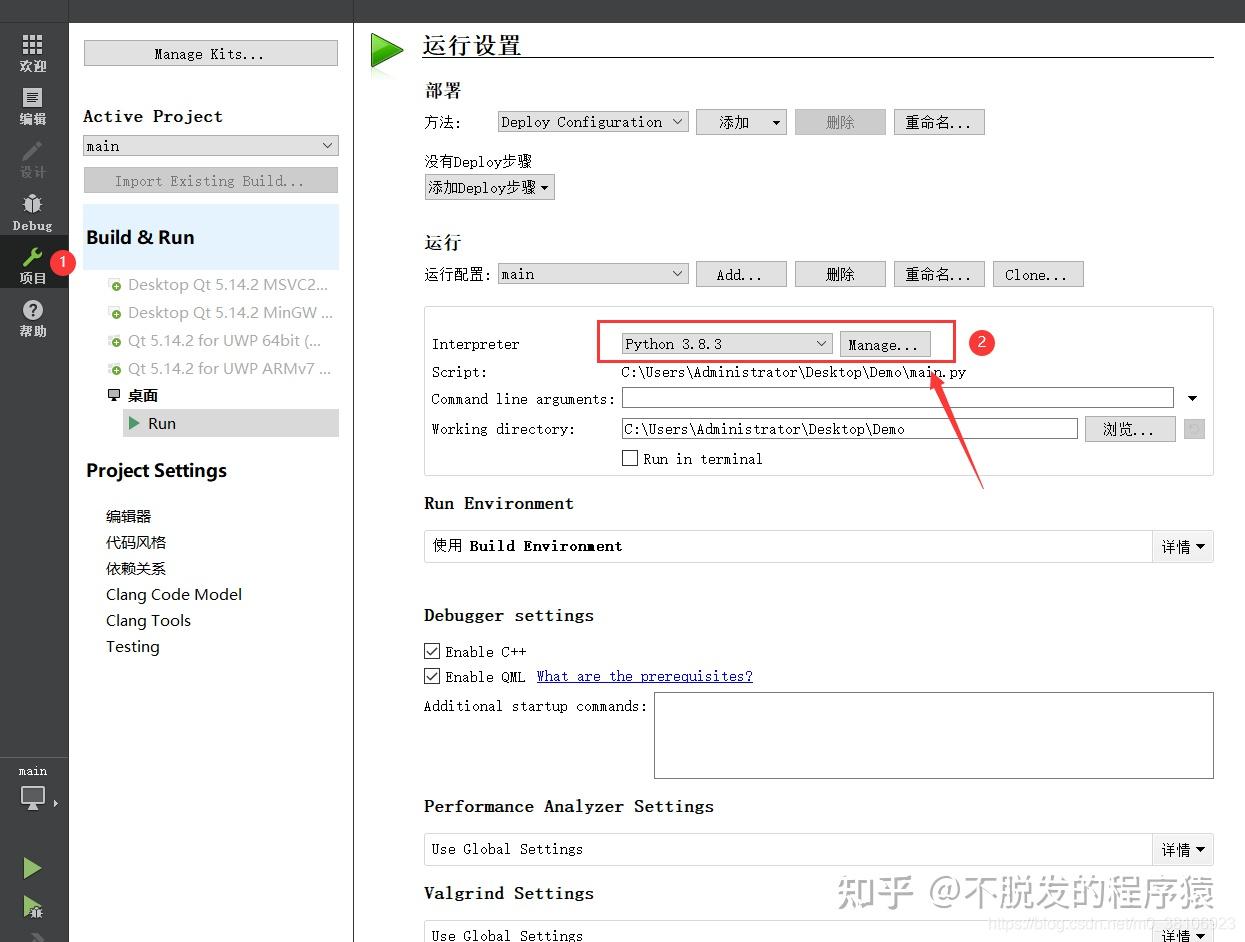Run the project with the green play button
Viewport: 1245px width, 942px height.
click(33, 868)
